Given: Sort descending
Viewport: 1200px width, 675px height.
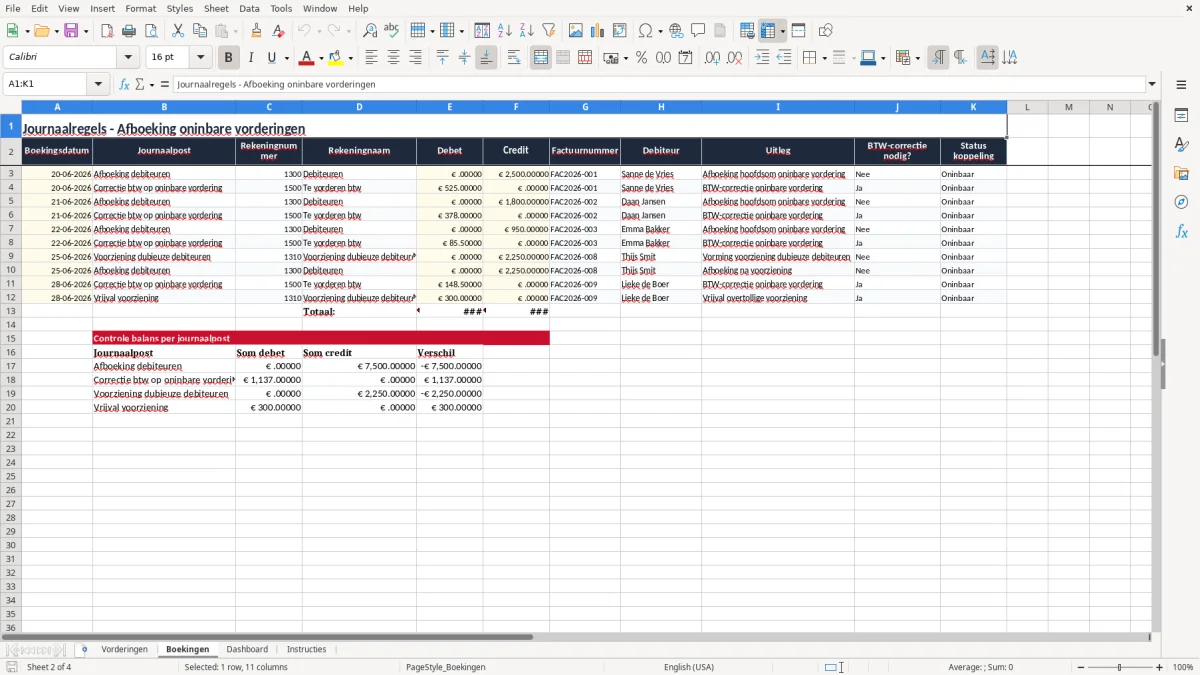Looking at the screenshot, I should 527,31.
